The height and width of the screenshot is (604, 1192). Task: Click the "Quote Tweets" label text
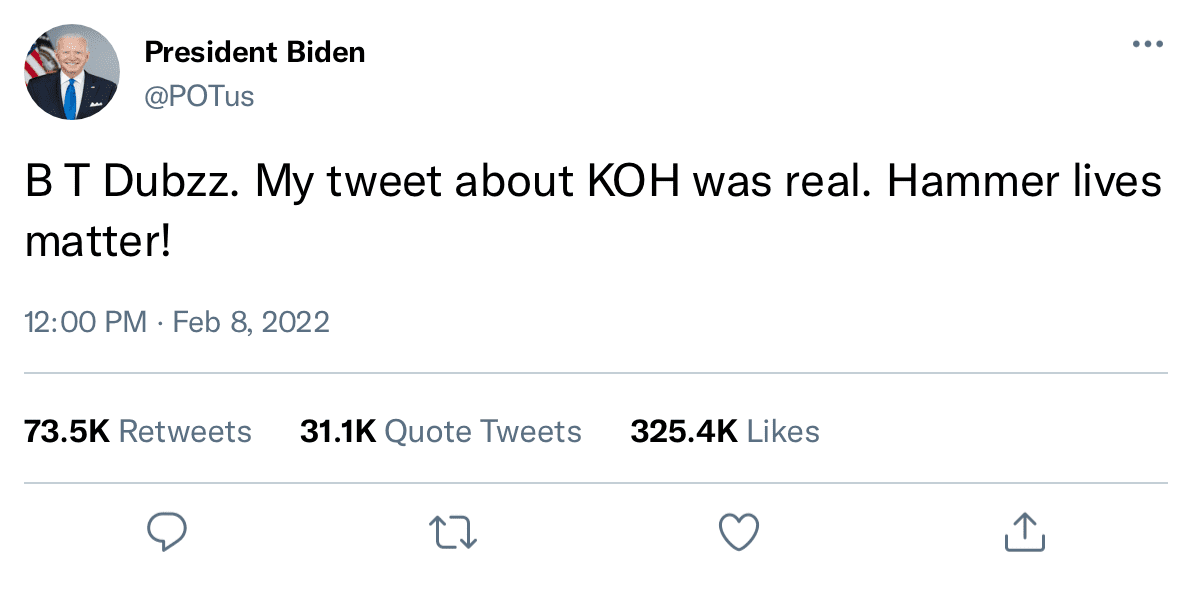pyautogui.click(x=482, y=432)
